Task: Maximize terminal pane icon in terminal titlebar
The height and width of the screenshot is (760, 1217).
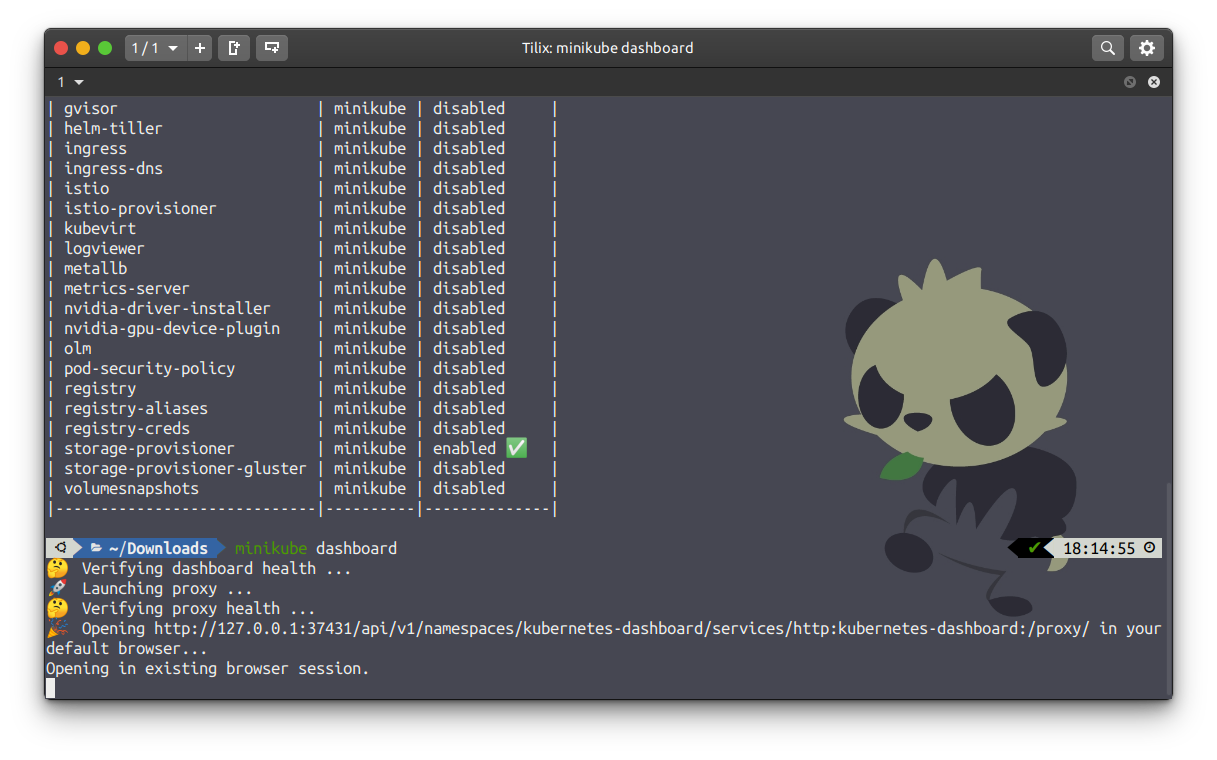Action: pyautogui.click(x=1130, y=82)
